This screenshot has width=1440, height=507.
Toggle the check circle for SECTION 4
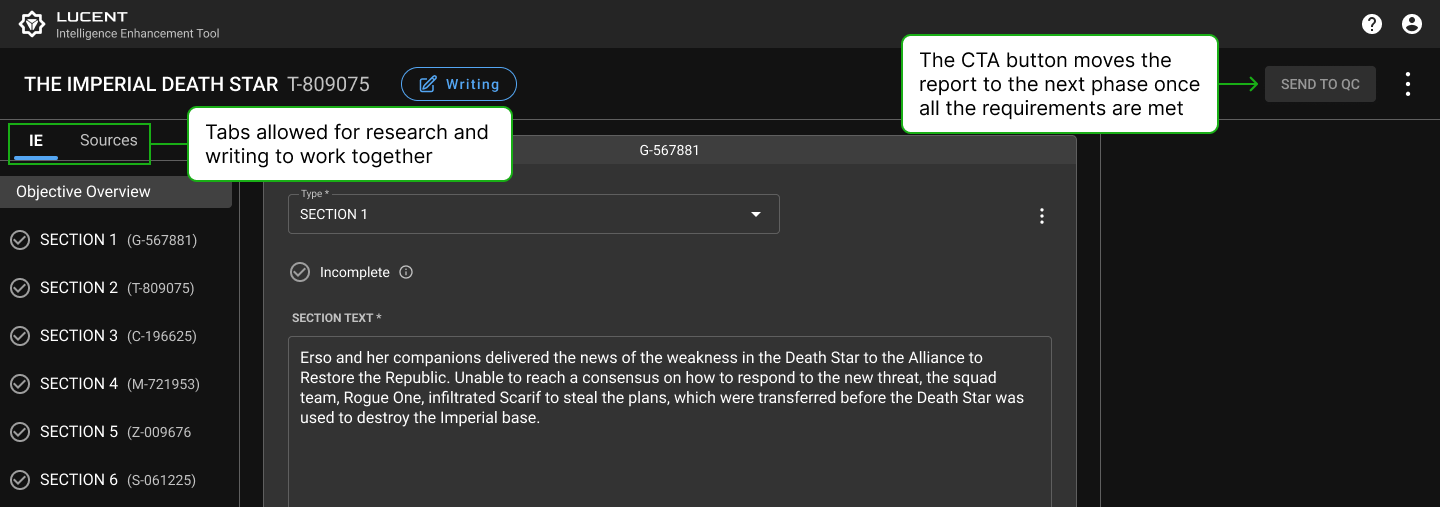click(x=19, y=384)
